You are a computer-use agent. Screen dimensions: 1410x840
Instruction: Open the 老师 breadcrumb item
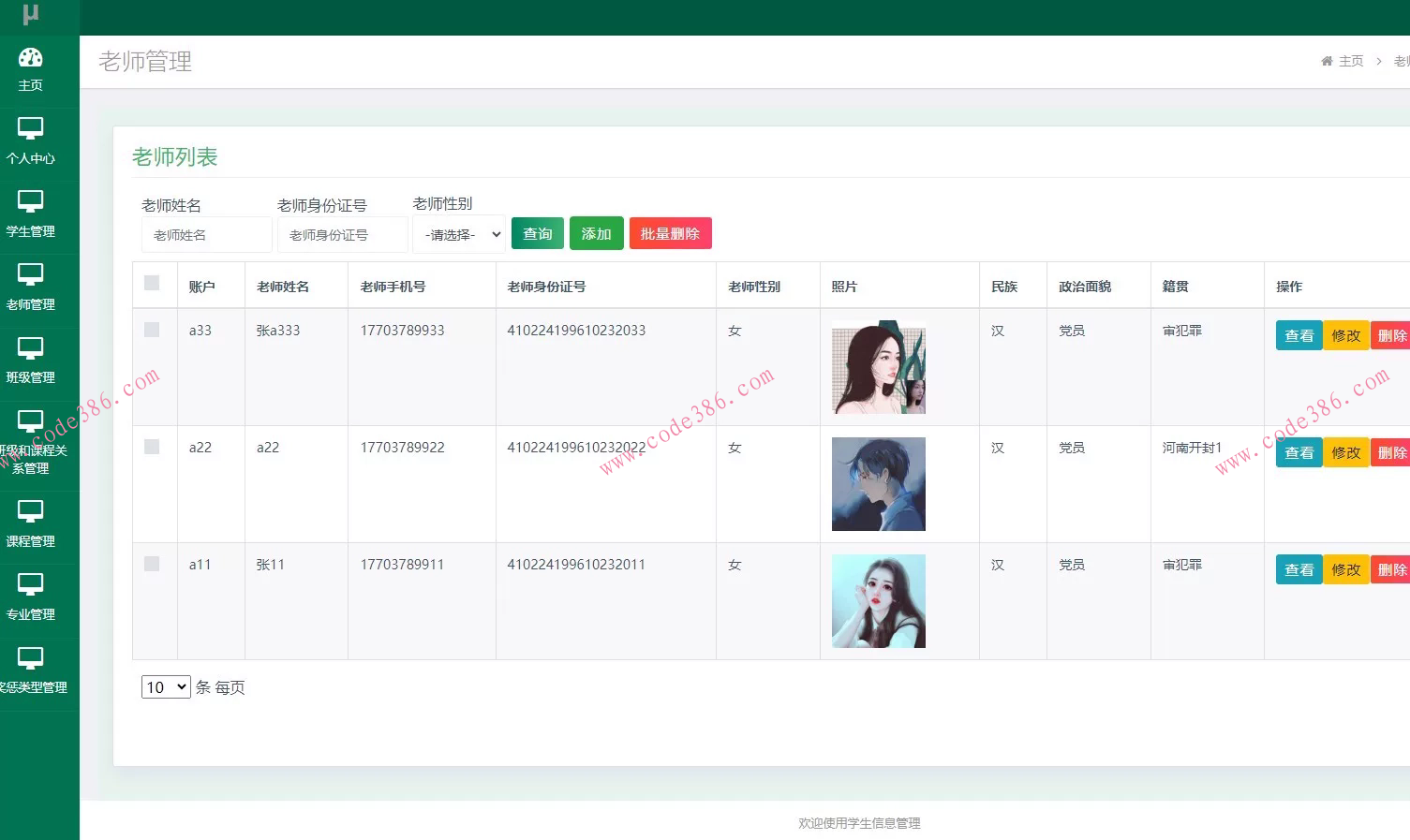click(x=1401, y=61)
